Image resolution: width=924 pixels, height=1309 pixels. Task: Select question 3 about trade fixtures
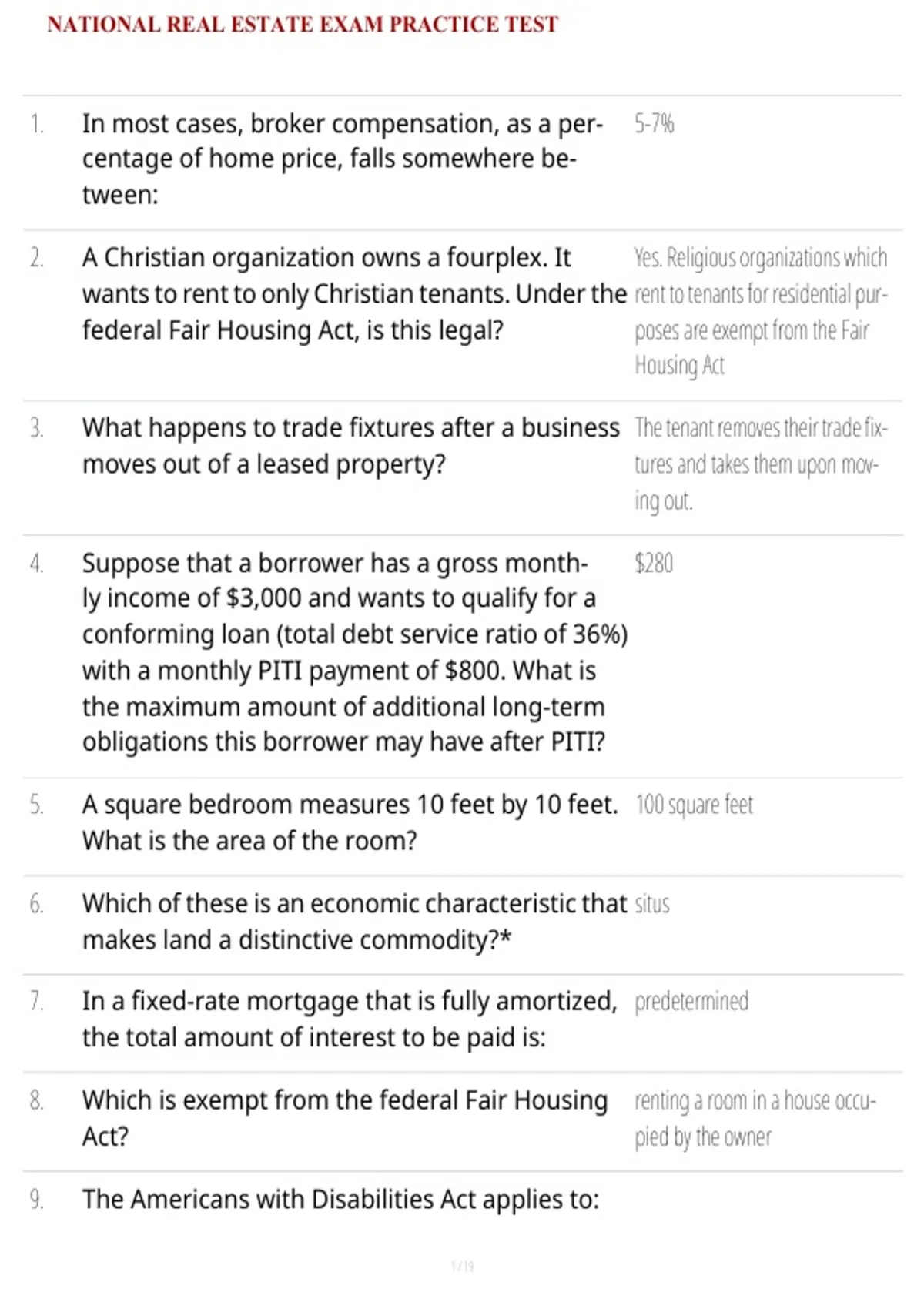click(350, 446)
